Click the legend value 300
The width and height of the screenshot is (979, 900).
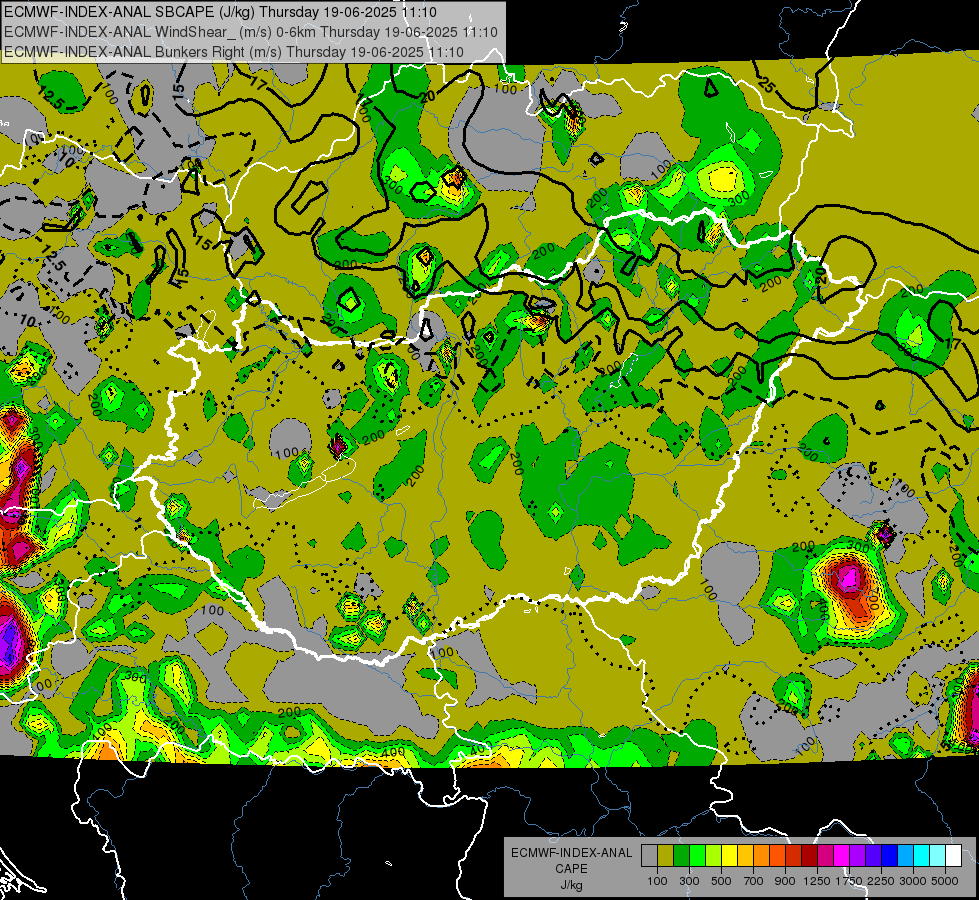coord(689,881)
